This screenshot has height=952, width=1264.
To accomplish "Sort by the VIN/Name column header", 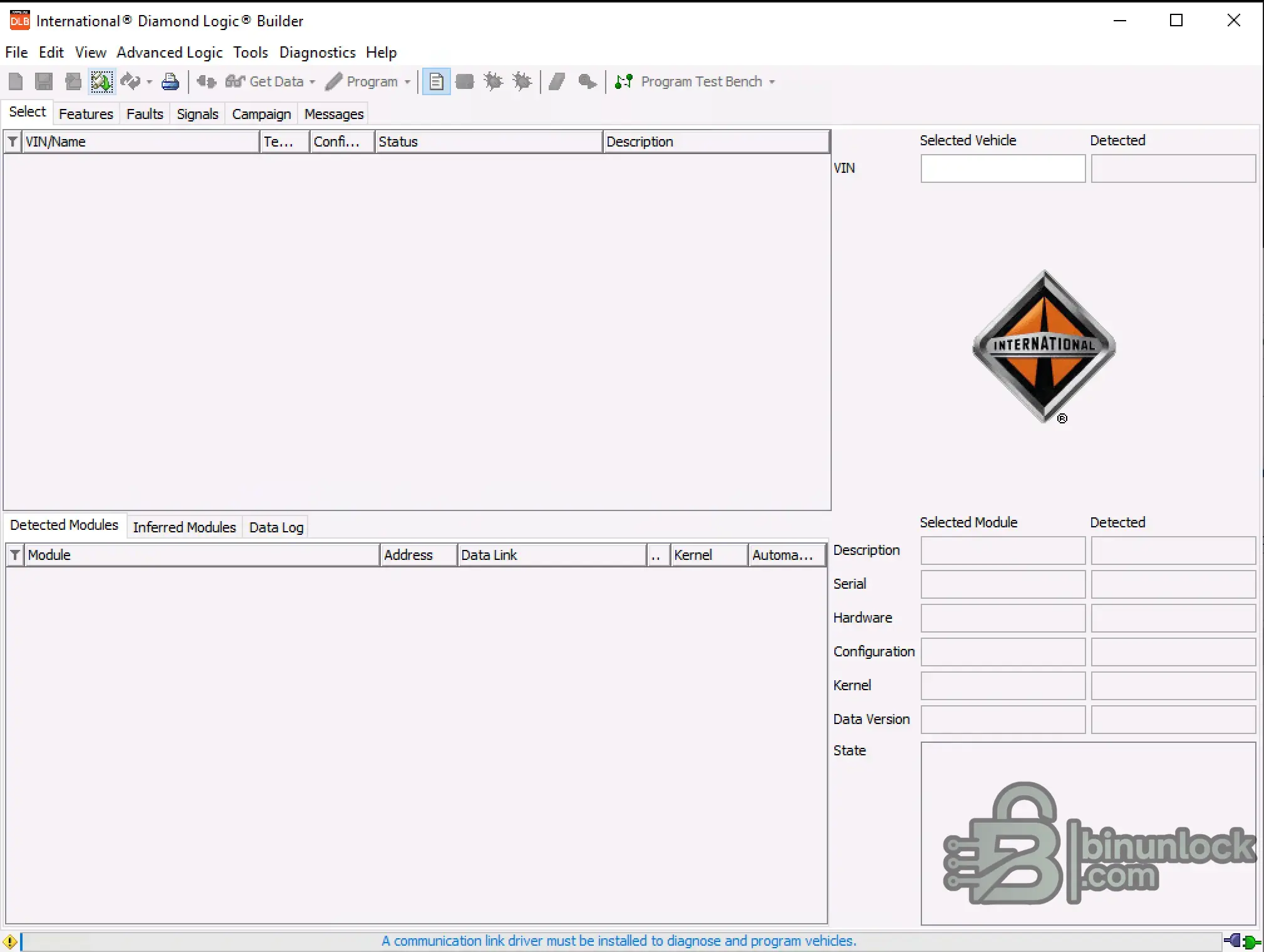I will pyautogui.click(x=141, y=142).
